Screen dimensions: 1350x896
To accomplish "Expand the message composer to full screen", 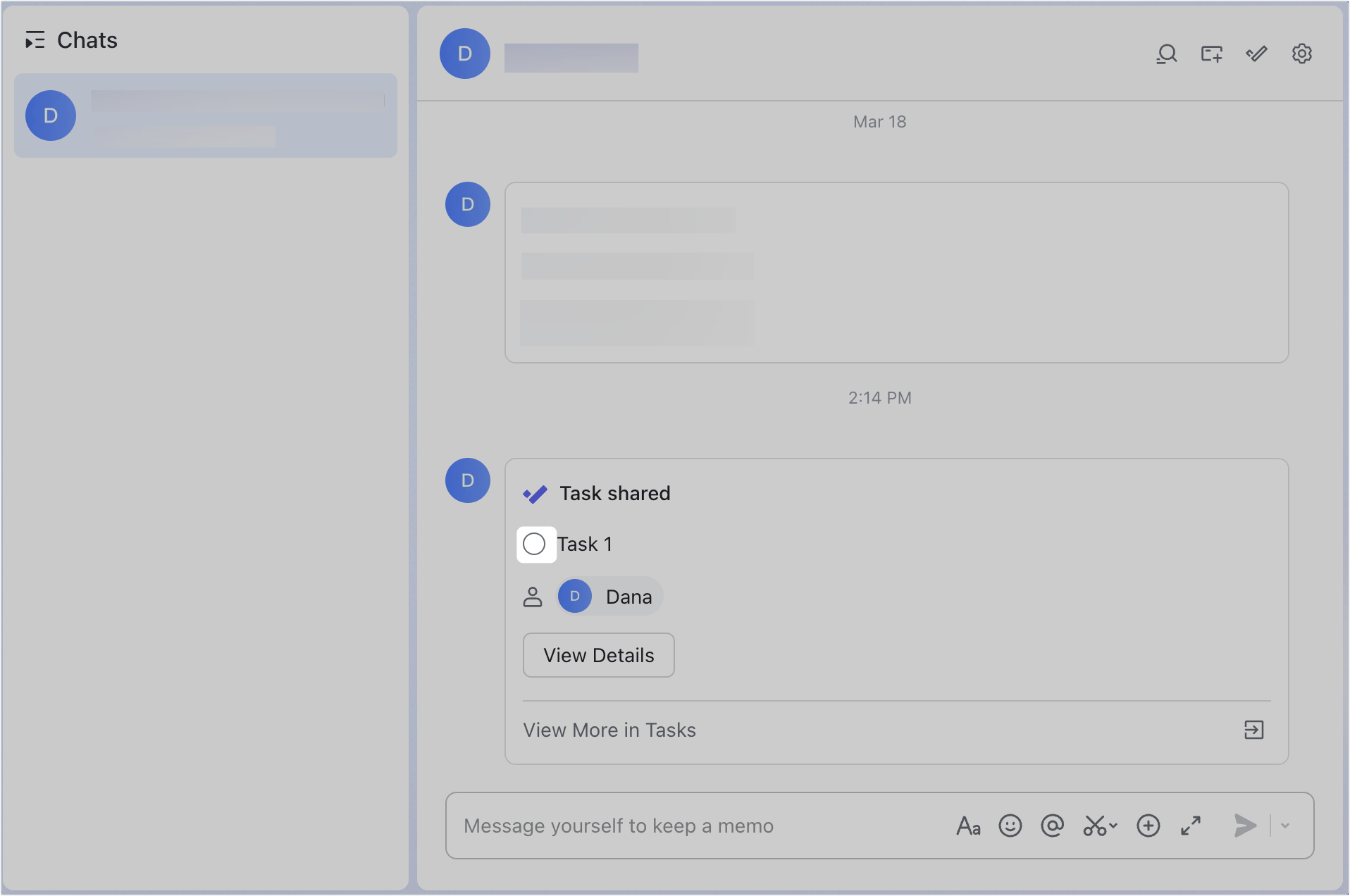I will pyautogui.click(x=1190, y=826).
